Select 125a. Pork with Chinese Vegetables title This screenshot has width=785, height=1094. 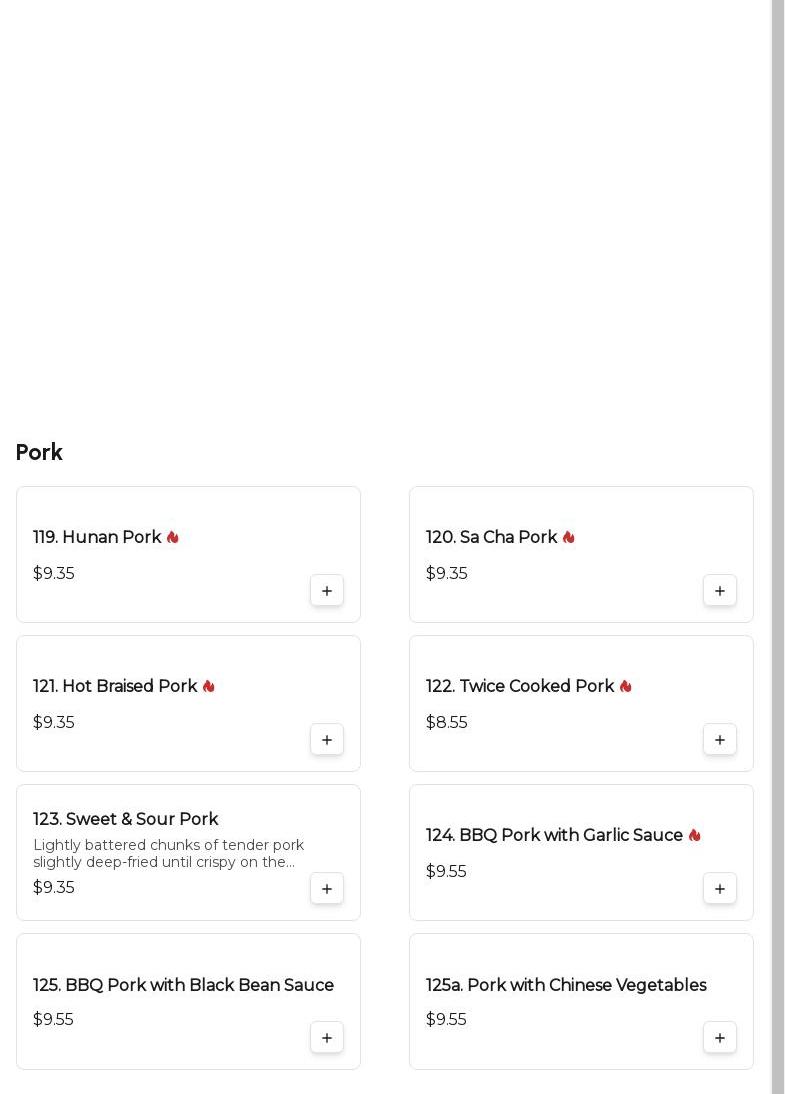click(566, 986)
